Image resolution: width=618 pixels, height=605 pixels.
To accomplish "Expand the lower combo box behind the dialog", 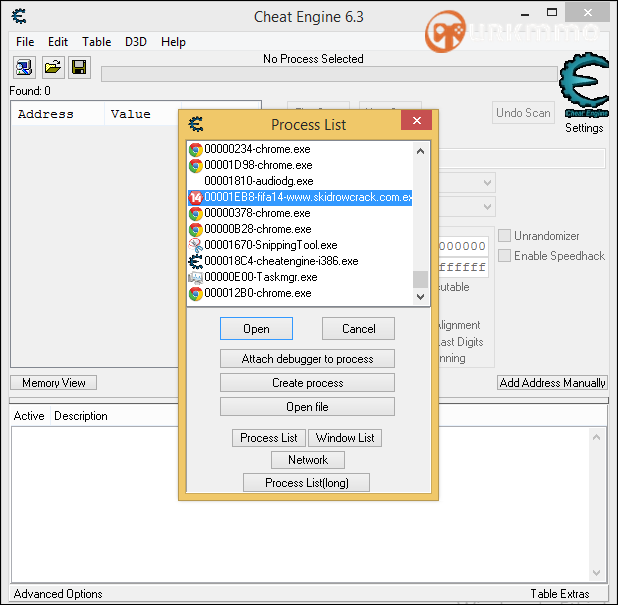I will tap(488, 207).
